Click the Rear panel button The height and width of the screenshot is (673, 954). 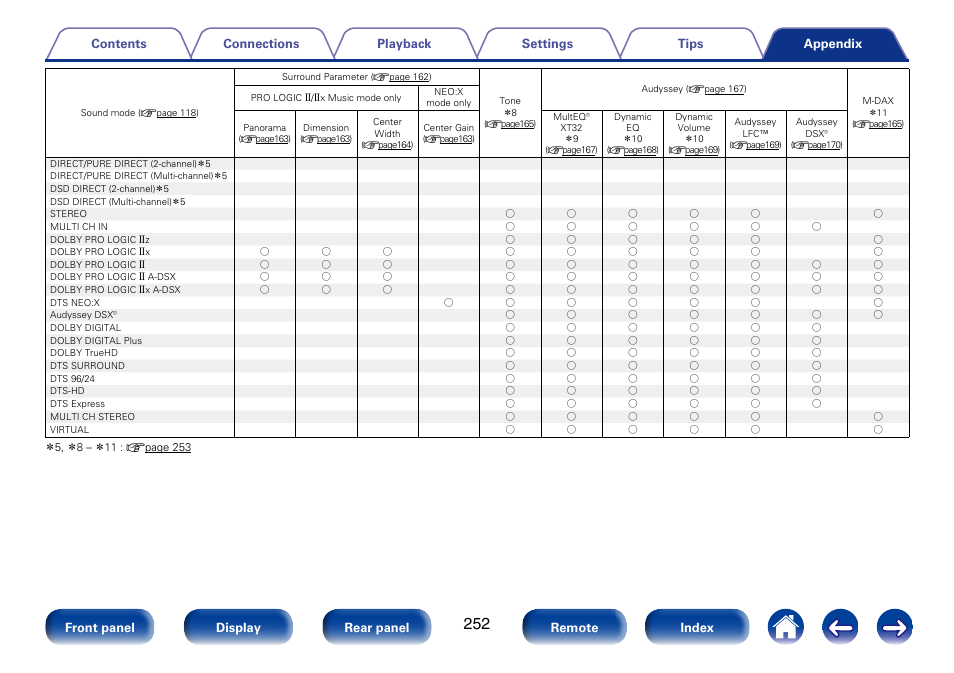377,627
